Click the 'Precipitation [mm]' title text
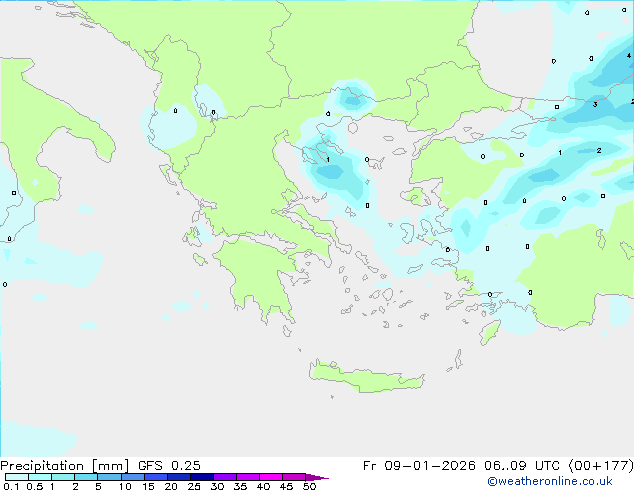This screenshot has width=634, height=490. 64,466
